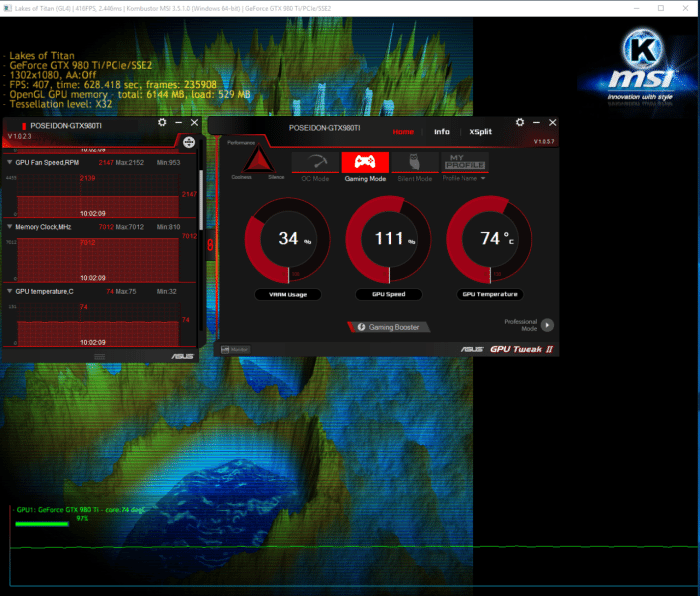
Task: Click the Kombustor title bar app icon
Action: pyautogui.click(x=8, y=8)
